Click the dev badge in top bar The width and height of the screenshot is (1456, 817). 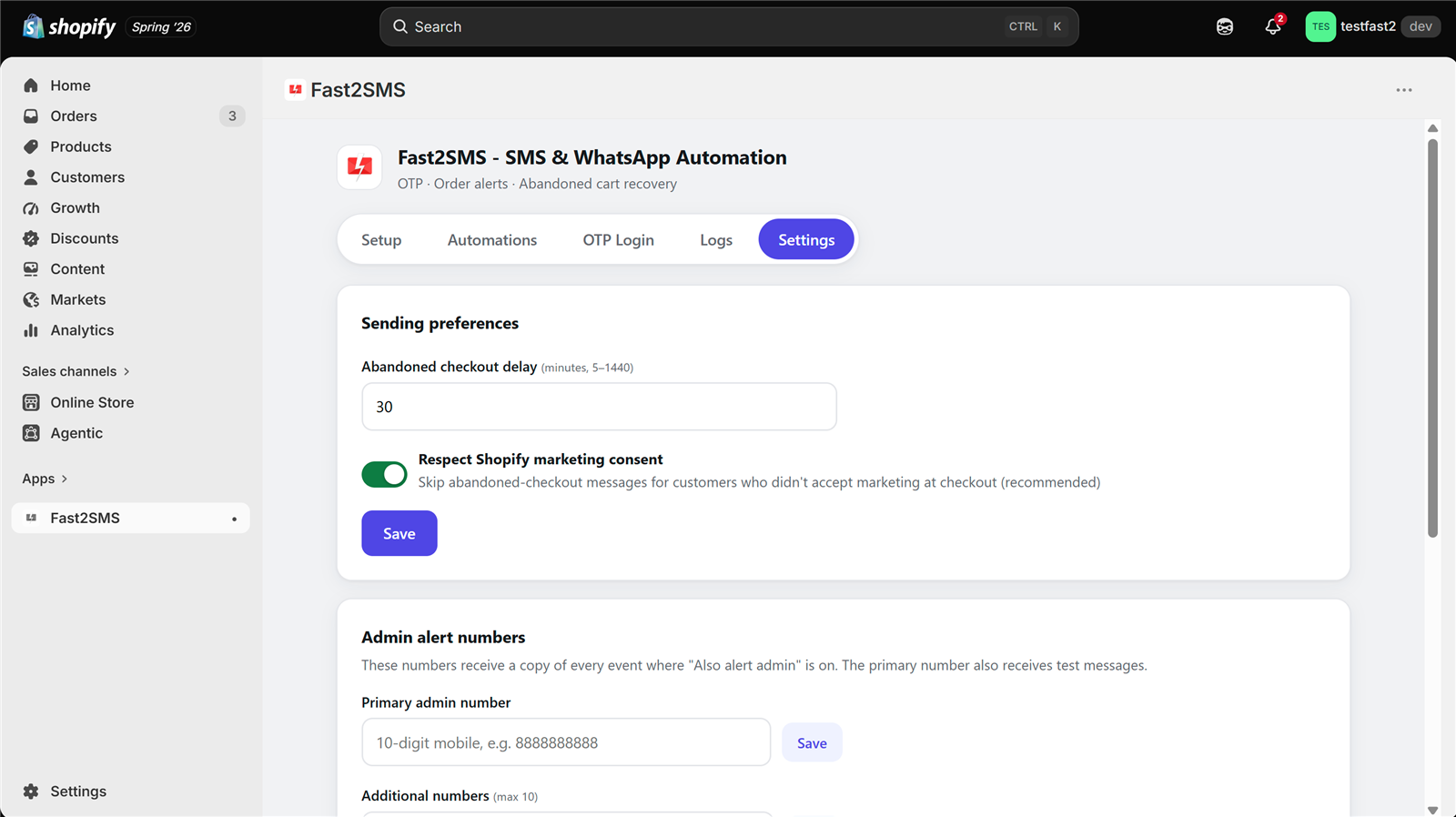(1421, 26)
